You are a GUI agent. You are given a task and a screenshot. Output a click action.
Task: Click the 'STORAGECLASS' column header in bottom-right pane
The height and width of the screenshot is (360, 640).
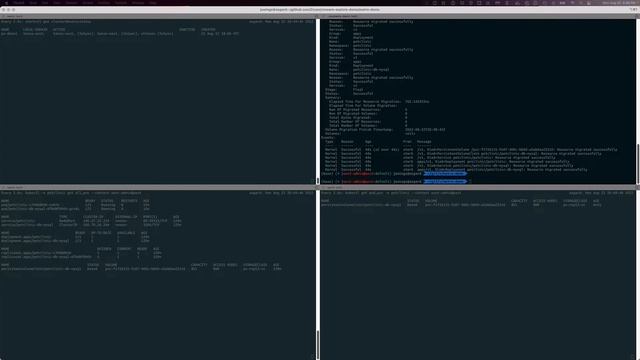tap(575, 201)
